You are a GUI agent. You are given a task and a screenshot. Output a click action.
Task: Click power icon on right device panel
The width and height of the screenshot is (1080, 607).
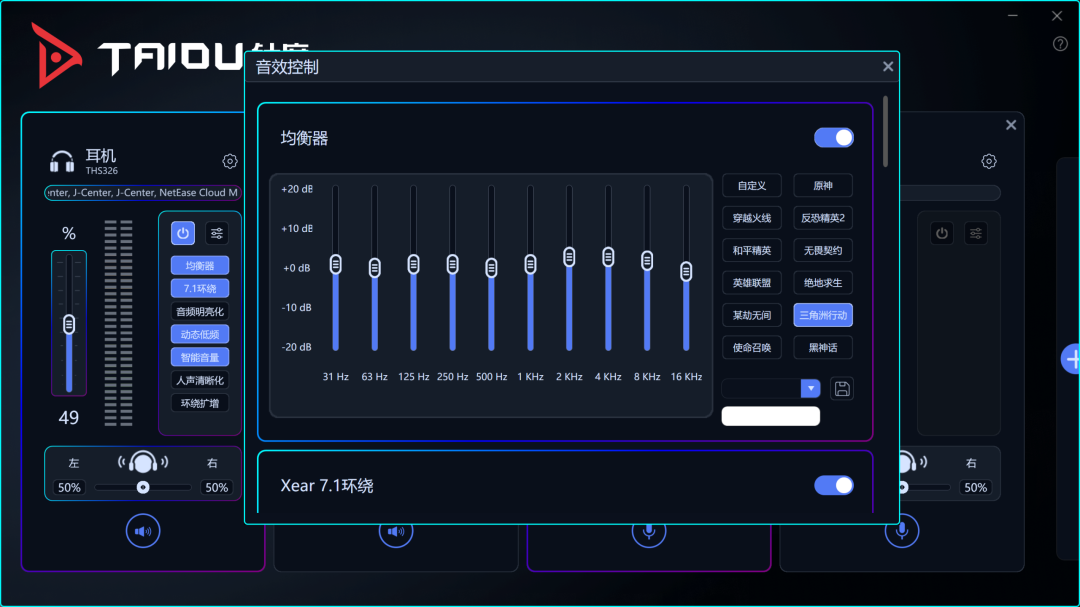pyautogui.click(x=942, y=234)
